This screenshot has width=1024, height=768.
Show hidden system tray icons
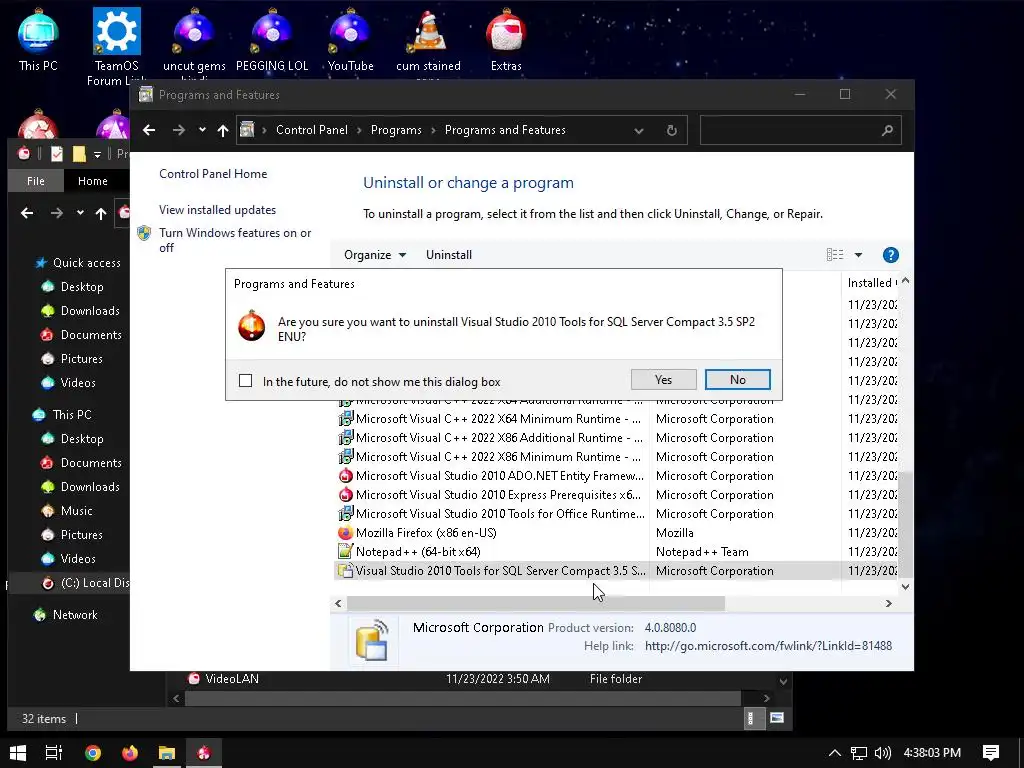point(835,752)
